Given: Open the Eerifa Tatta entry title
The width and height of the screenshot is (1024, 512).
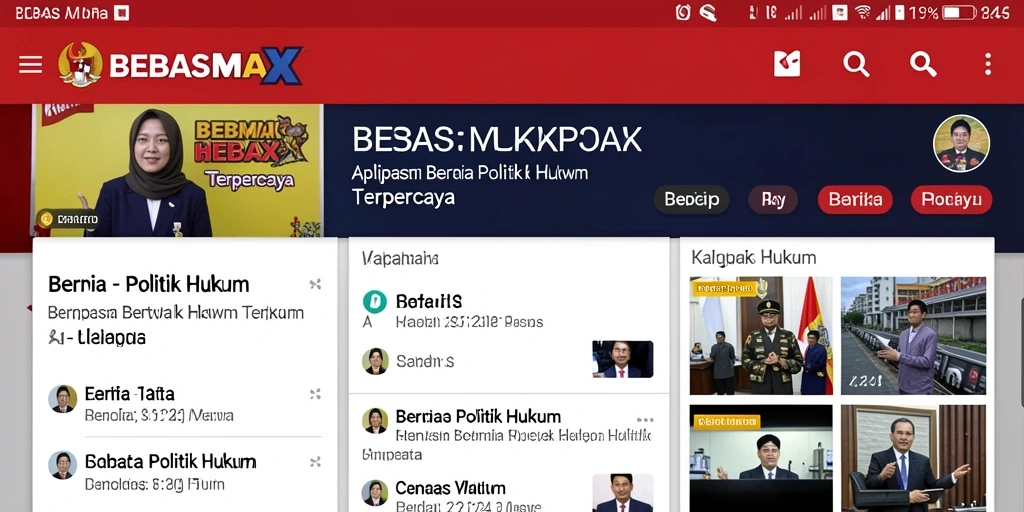Looking at the screenshot, I should [x=129, y=394].
